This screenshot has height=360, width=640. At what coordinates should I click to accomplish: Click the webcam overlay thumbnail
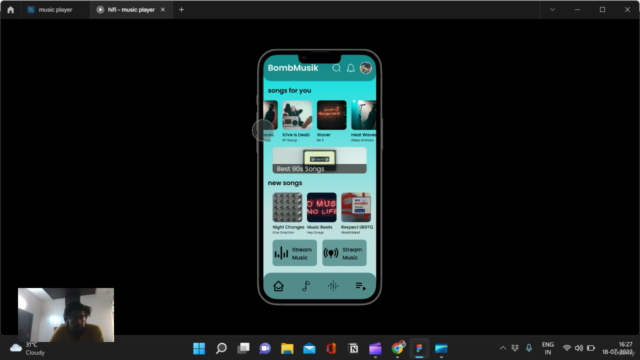pyautogui.click(x=66, y=315)
